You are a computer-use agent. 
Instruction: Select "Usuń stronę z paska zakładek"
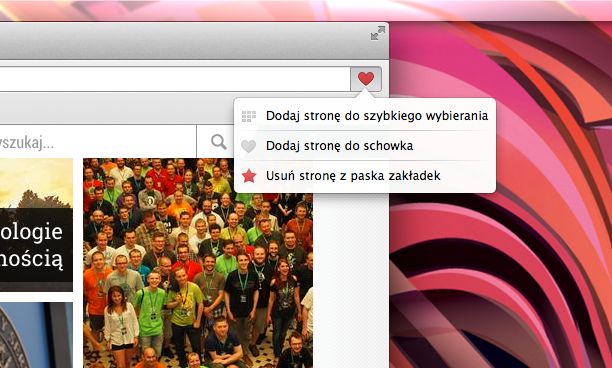coord(365,176)
